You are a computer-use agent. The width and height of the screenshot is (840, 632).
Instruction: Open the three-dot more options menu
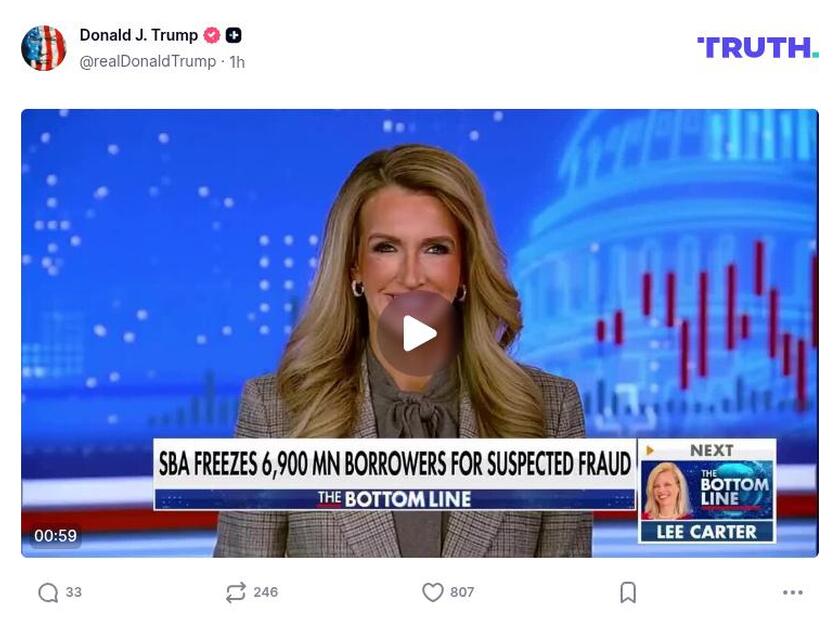[x=792, y=592]
